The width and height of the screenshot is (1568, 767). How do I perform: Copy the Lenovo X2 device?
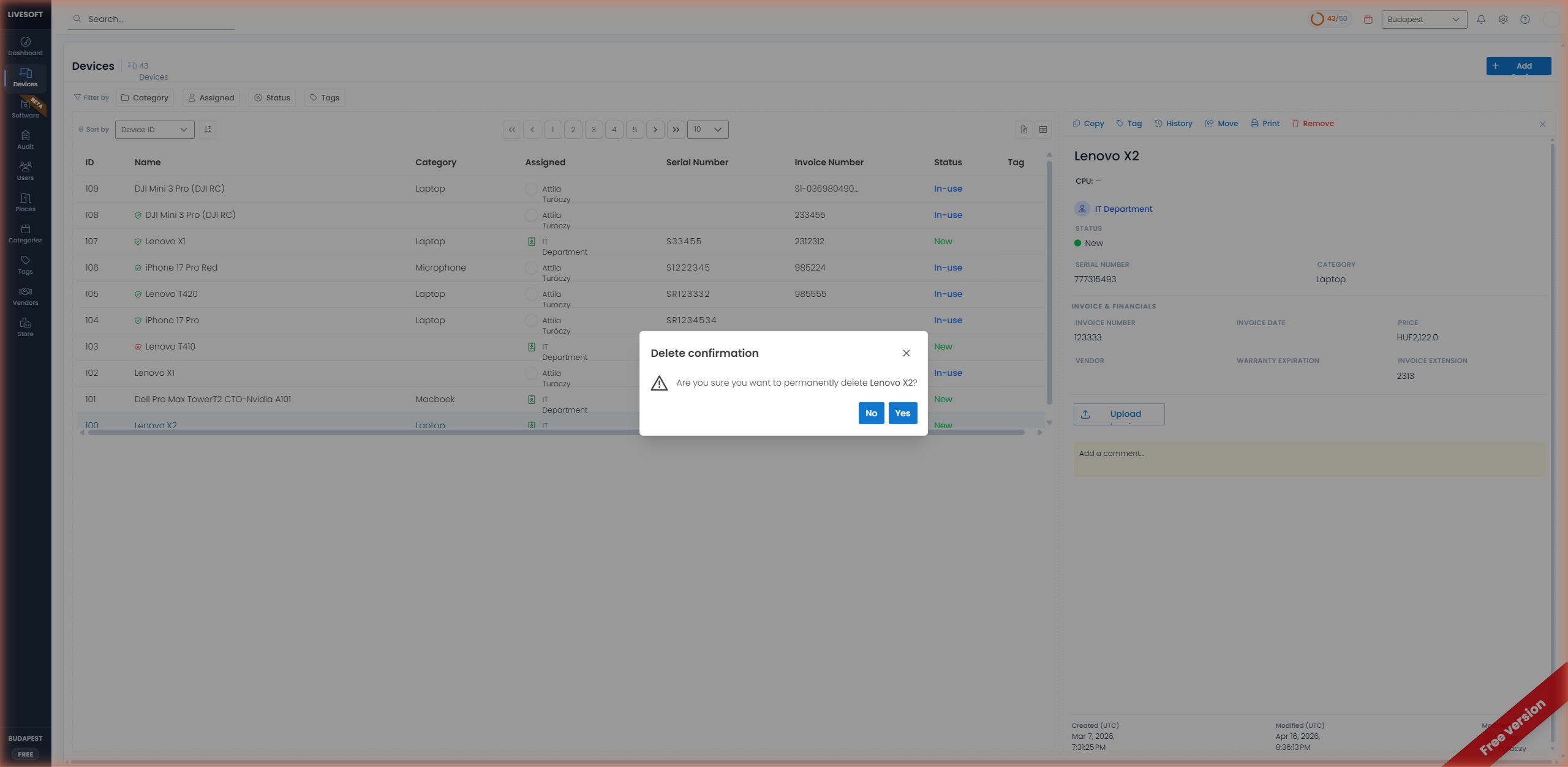click(x=1087, y=123)
